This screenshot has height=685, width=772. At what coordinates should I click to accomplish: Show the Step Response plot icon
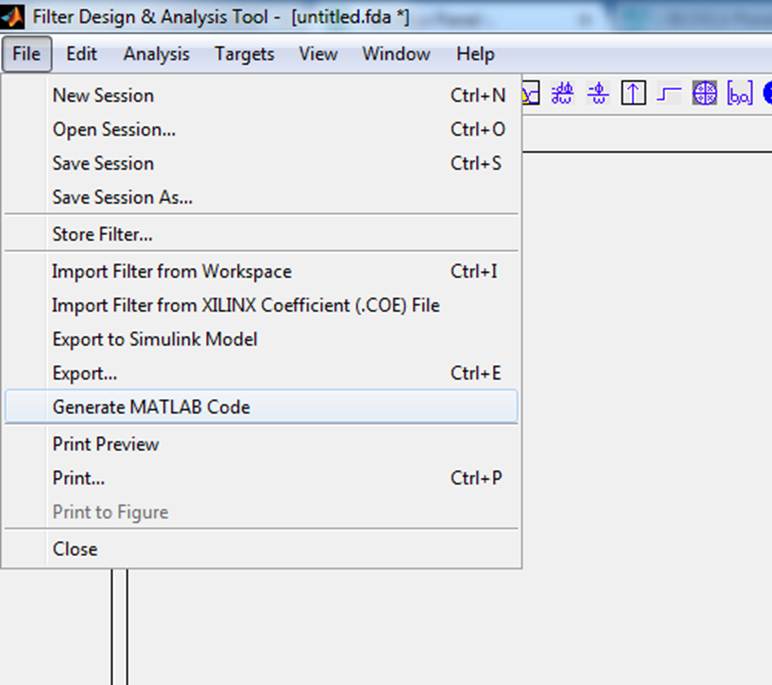669,94
